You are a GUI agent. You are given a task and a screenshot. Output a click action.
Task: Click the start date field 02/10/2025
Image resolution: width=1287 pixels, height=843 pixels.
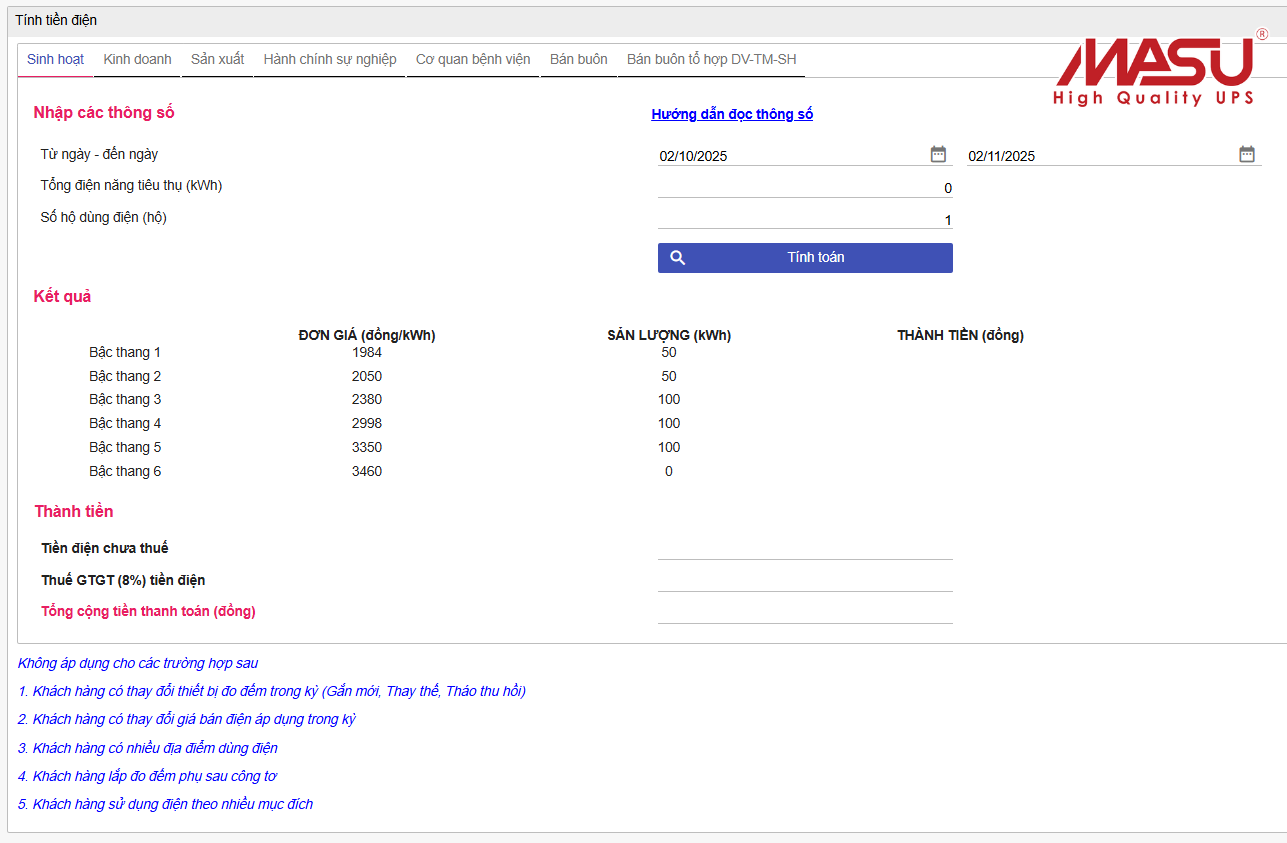click(790, 156)
